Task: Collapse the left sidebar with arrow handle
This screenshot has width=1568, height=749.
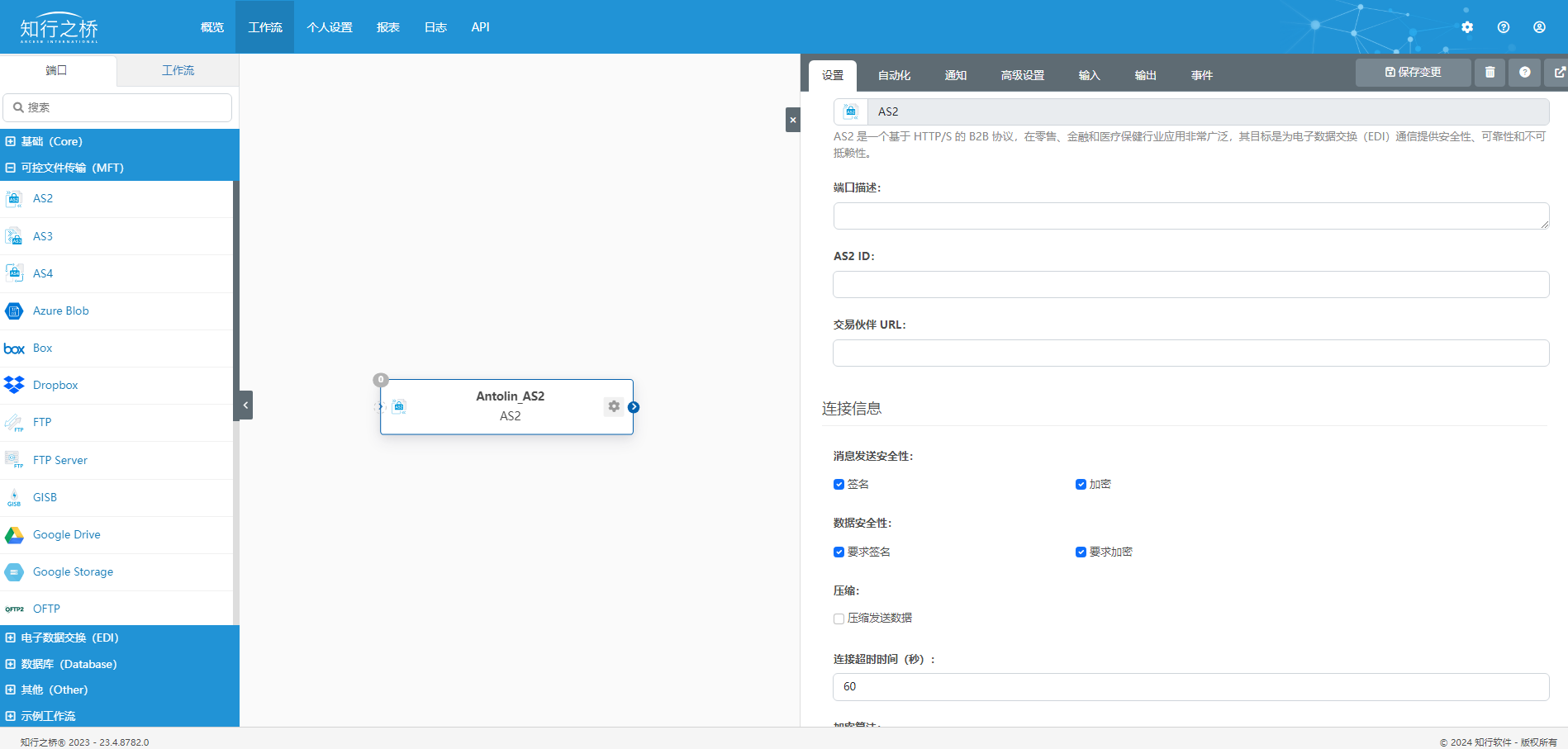Action: click(x=245, y=405)
